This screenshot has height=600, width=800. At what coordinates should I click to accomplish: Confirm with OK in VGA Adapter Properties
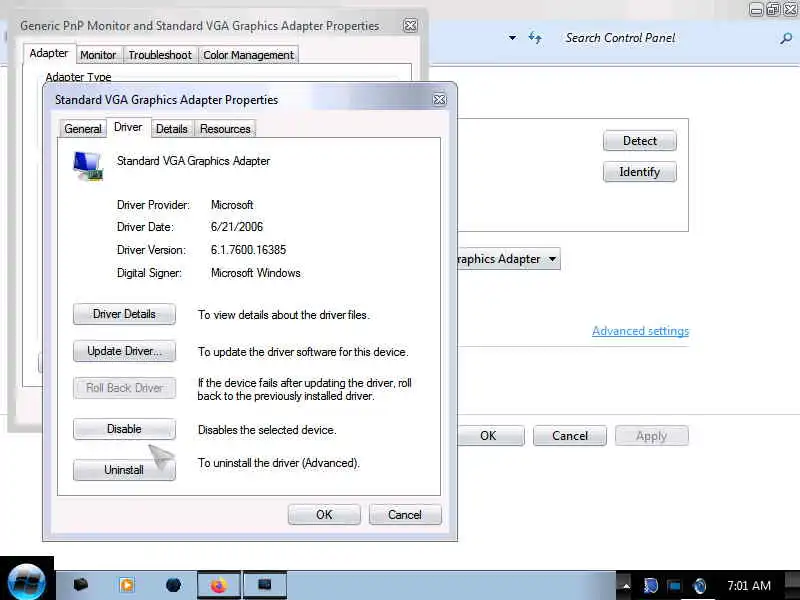coord(324,514)
